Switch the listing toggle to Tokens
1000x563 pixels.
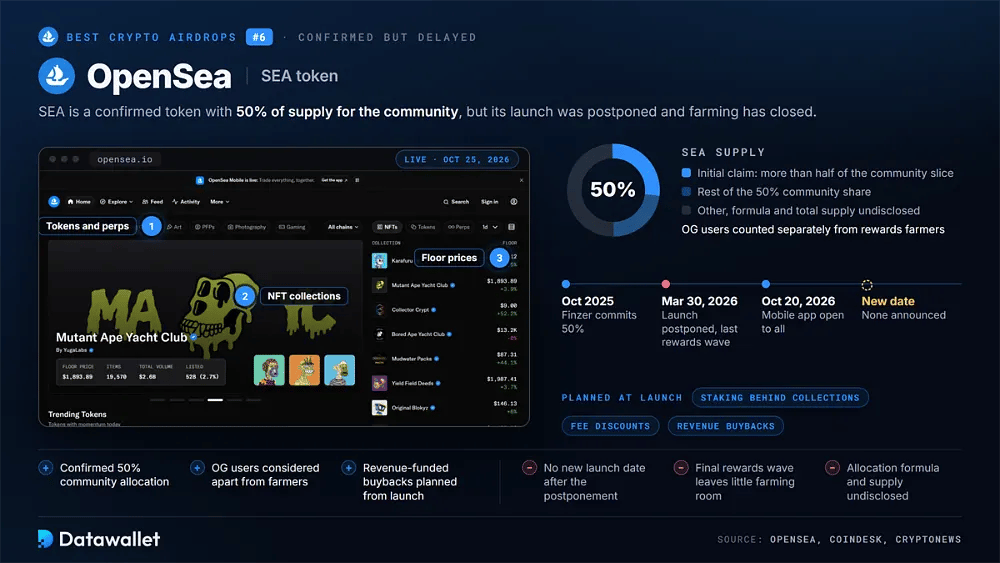423,227
